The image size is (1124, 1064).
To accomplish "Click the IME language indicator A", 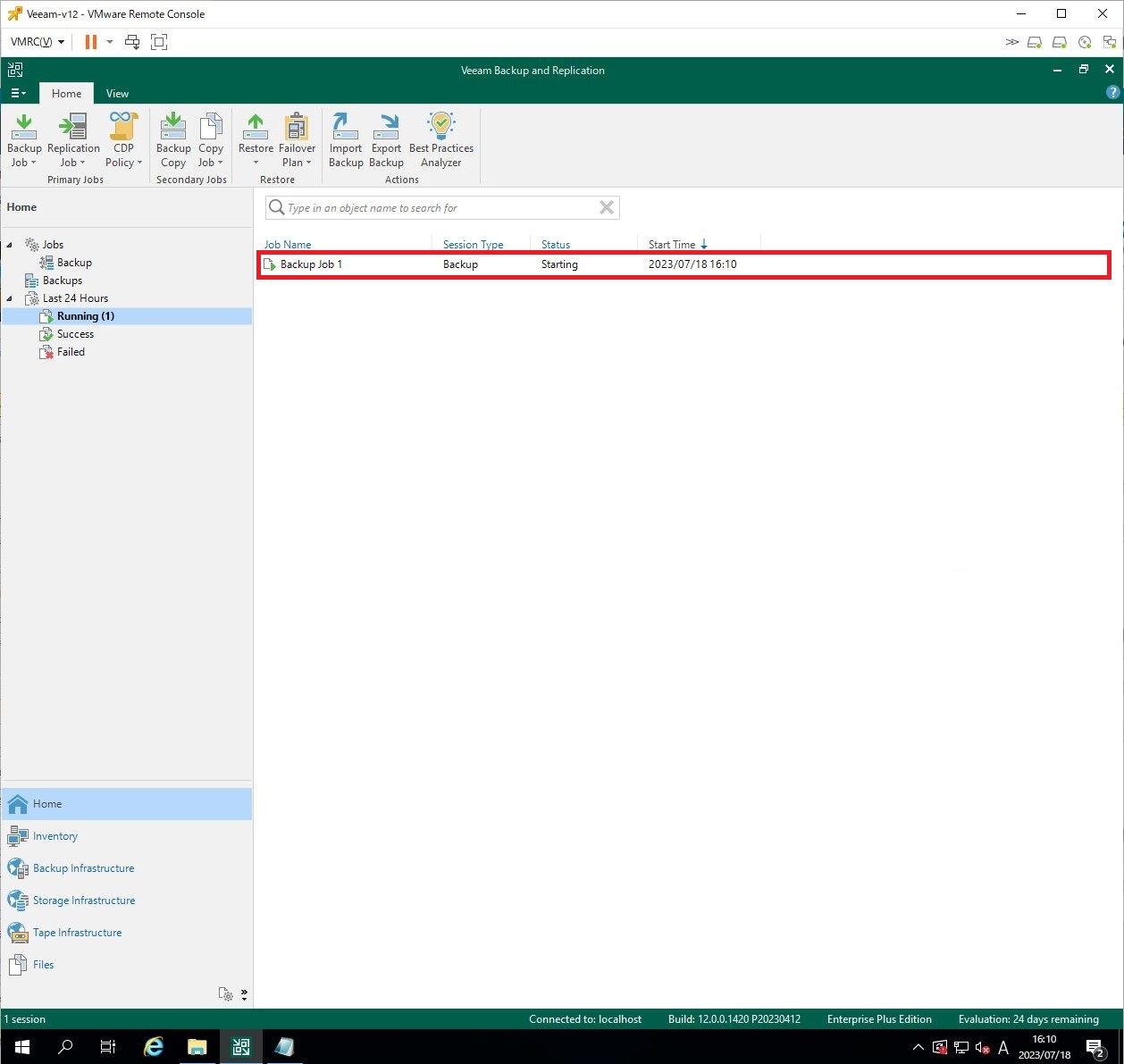I will click(x=1003, y=1048).
